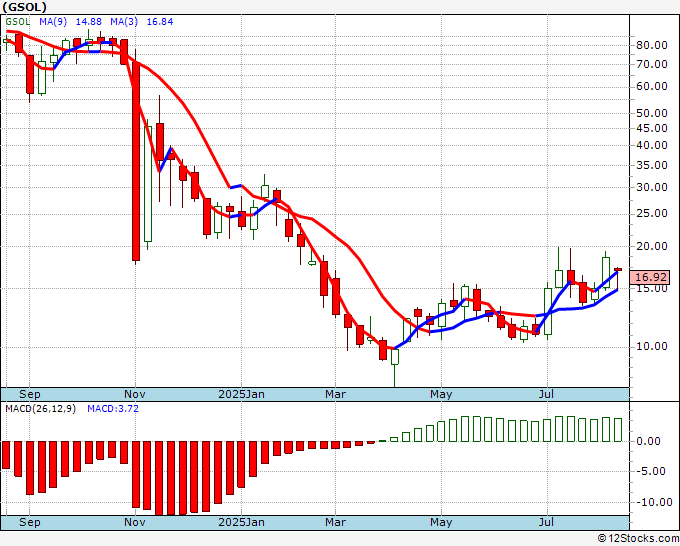Select Nov on the MACD panel time axis
This screenshot has height=546, width=680.
(135, 522)
